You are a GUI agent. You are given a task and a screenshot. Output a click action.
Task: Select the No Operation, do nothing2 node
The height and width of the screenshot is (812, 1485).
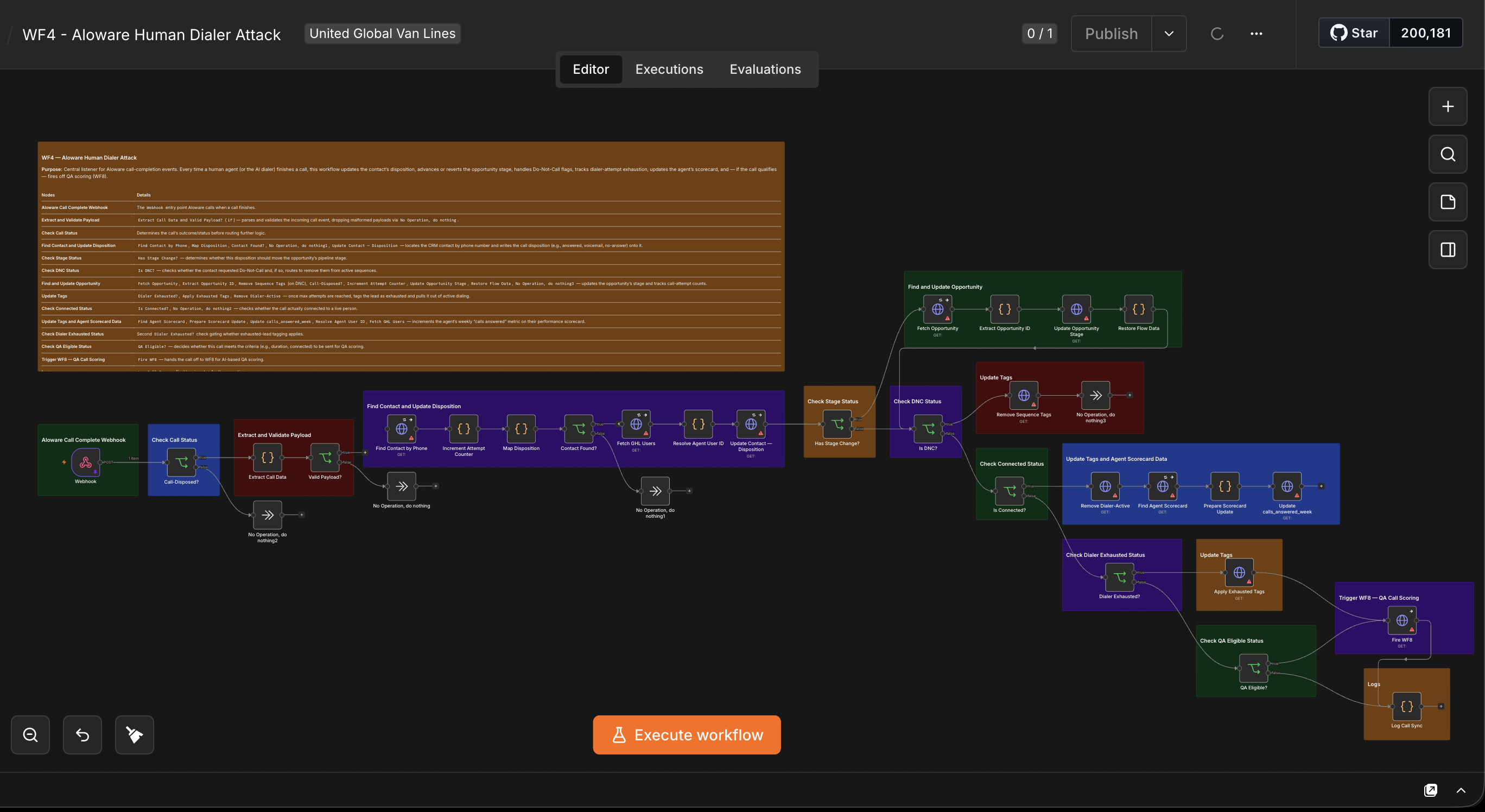268,515
